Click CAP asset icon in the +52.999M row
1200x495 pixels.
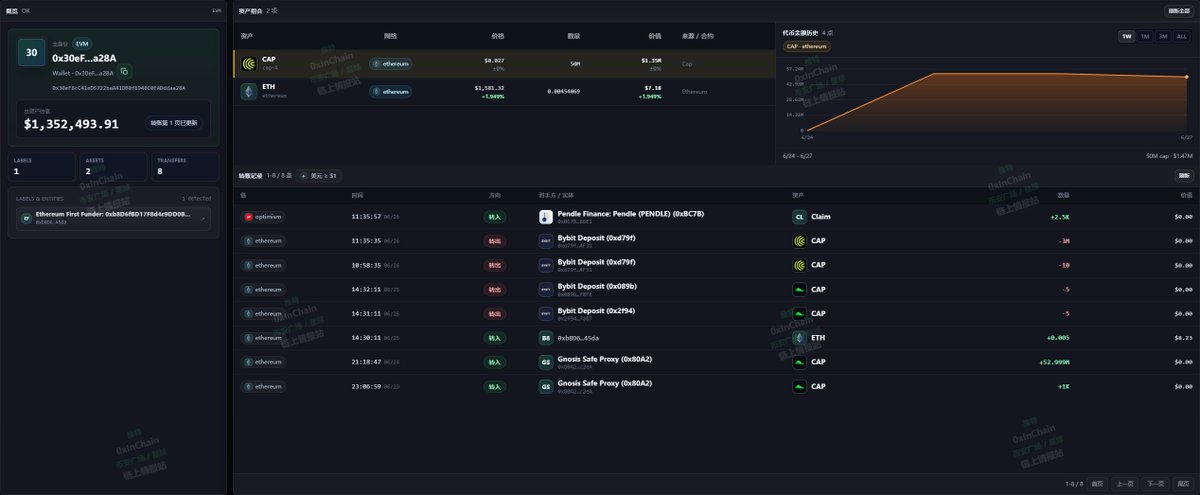coord(799,362)
